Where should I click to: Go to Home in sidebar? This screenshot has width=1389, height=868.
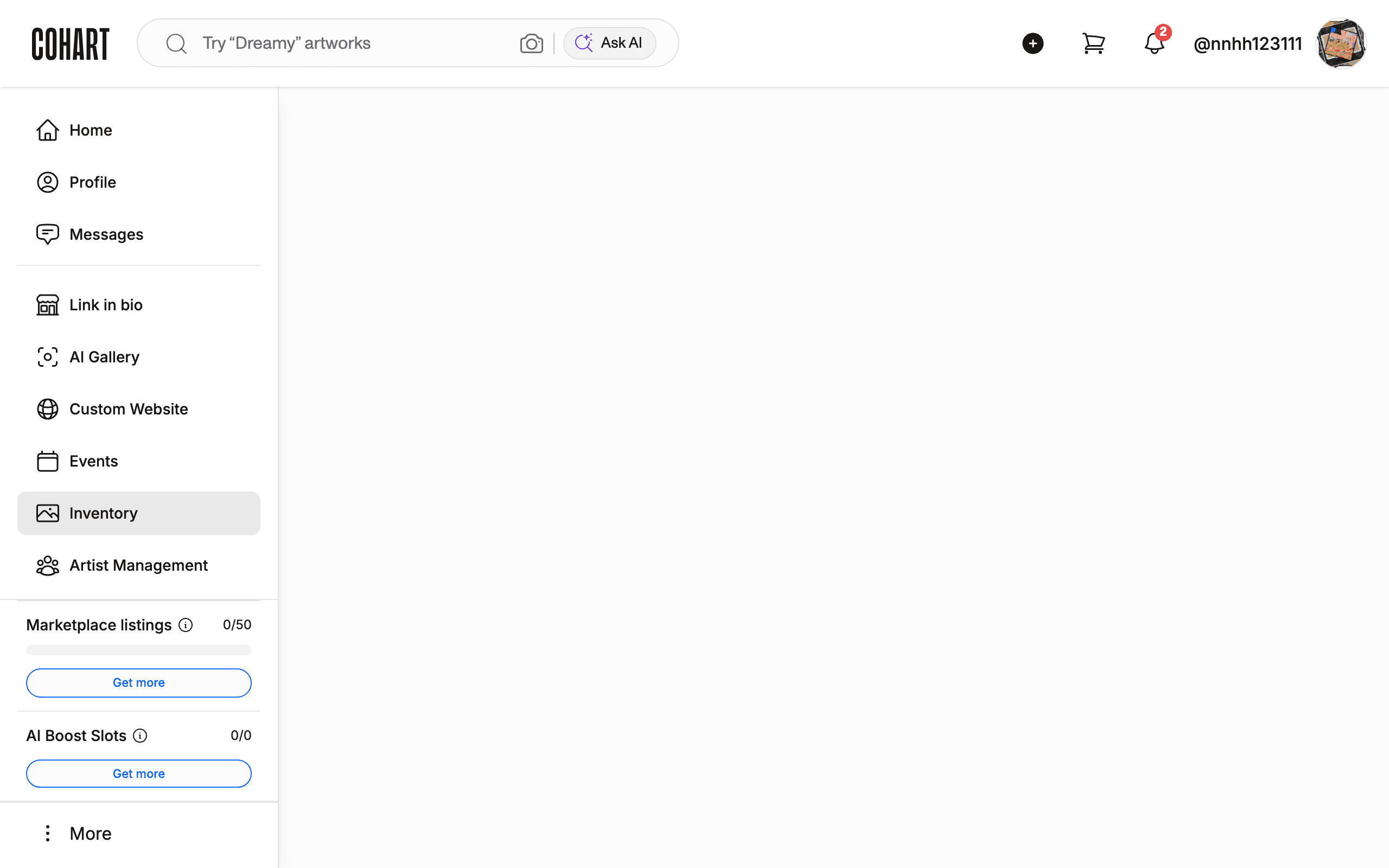click(x=139, y=130)
